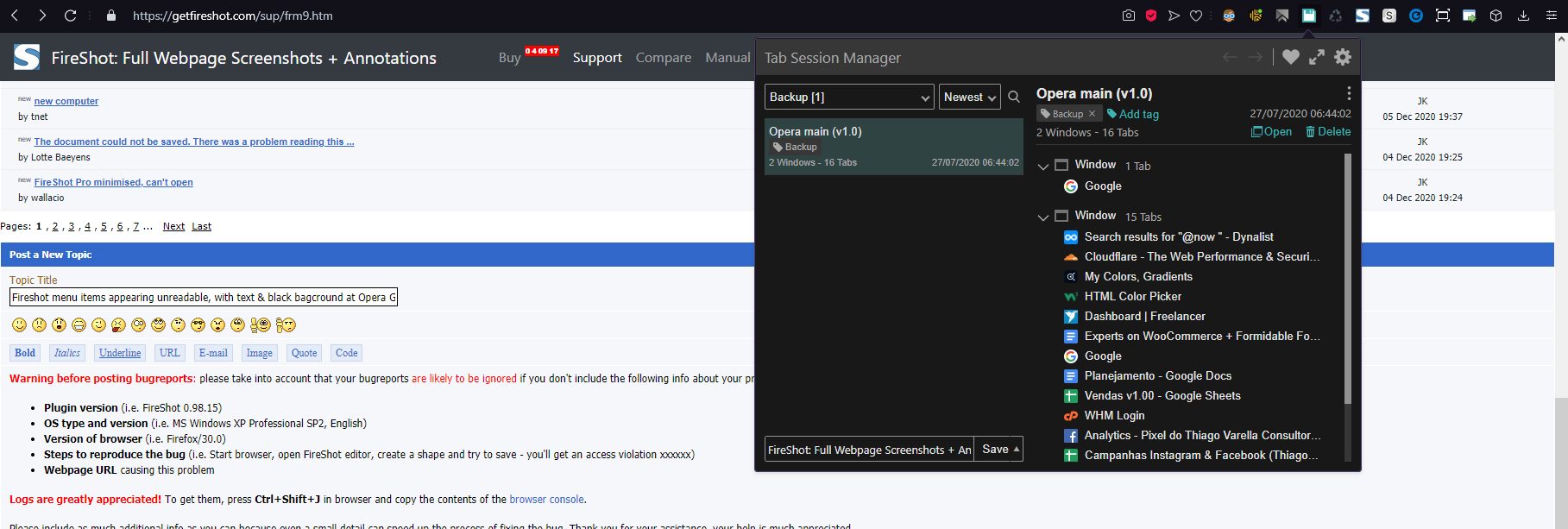Open the Save options arrow
Image resolution: width=1568 pixels, height=529 pixels.
tap(1017, 449)
